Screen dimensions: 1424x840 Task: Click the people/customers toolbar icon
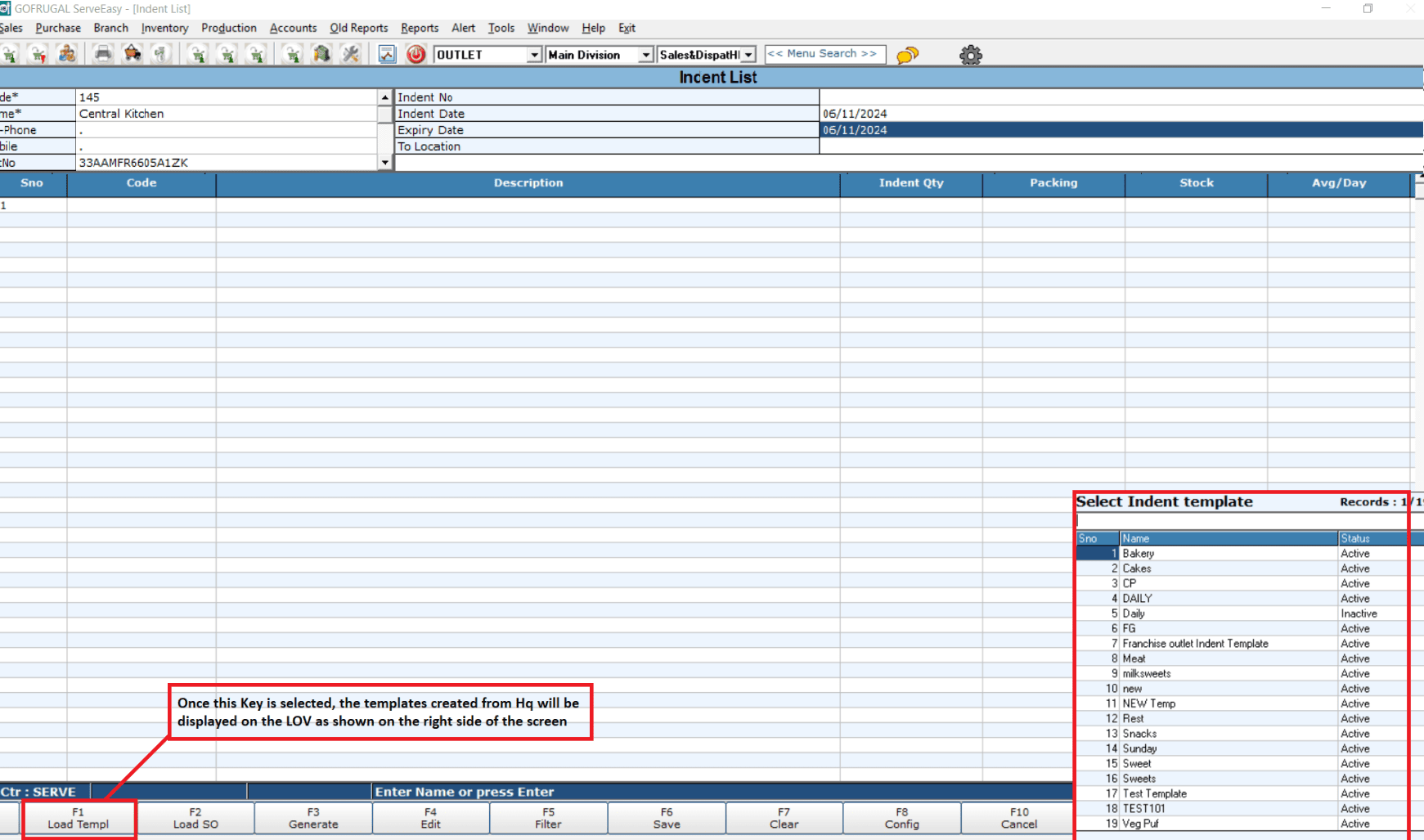67,55
